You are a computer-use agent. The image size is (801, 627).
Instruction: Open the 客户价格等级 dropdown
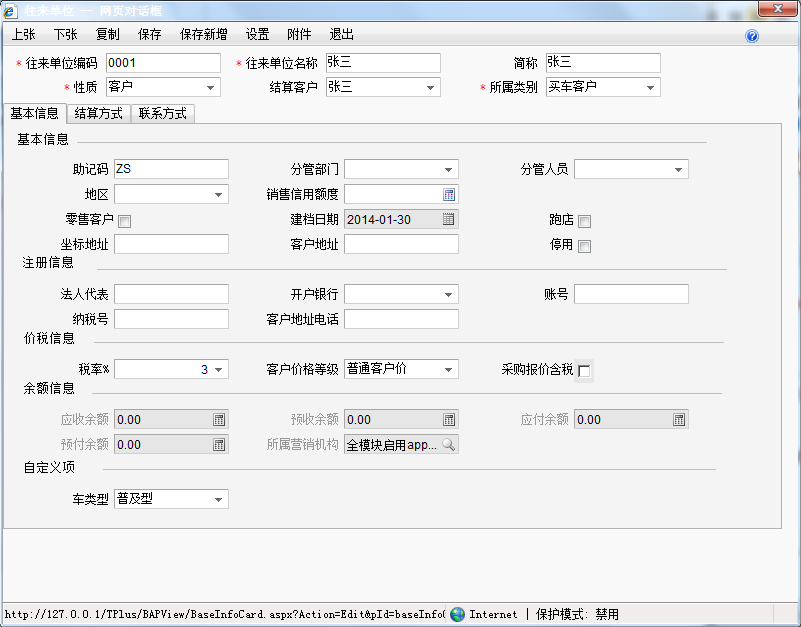click(448, 369)
